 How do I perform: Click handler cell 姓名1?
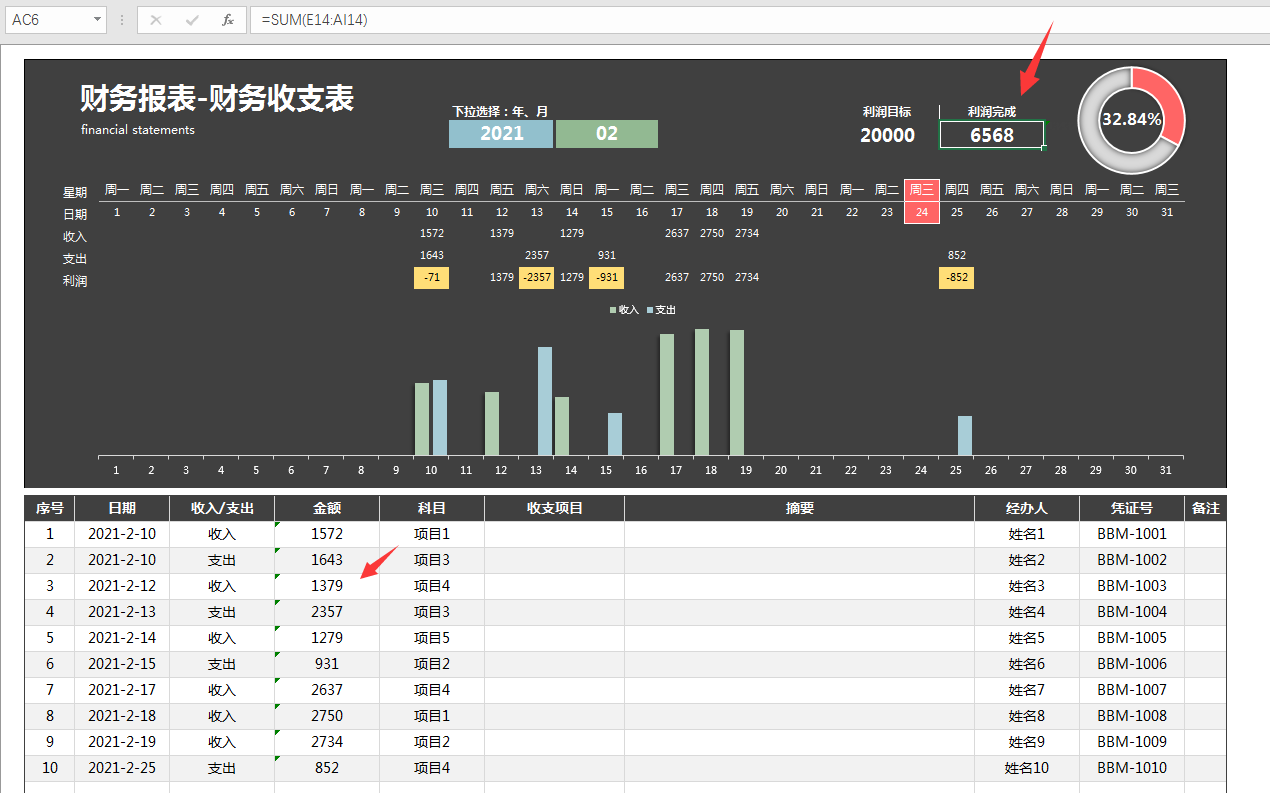pyautogui.click(x=1027, y=534)
